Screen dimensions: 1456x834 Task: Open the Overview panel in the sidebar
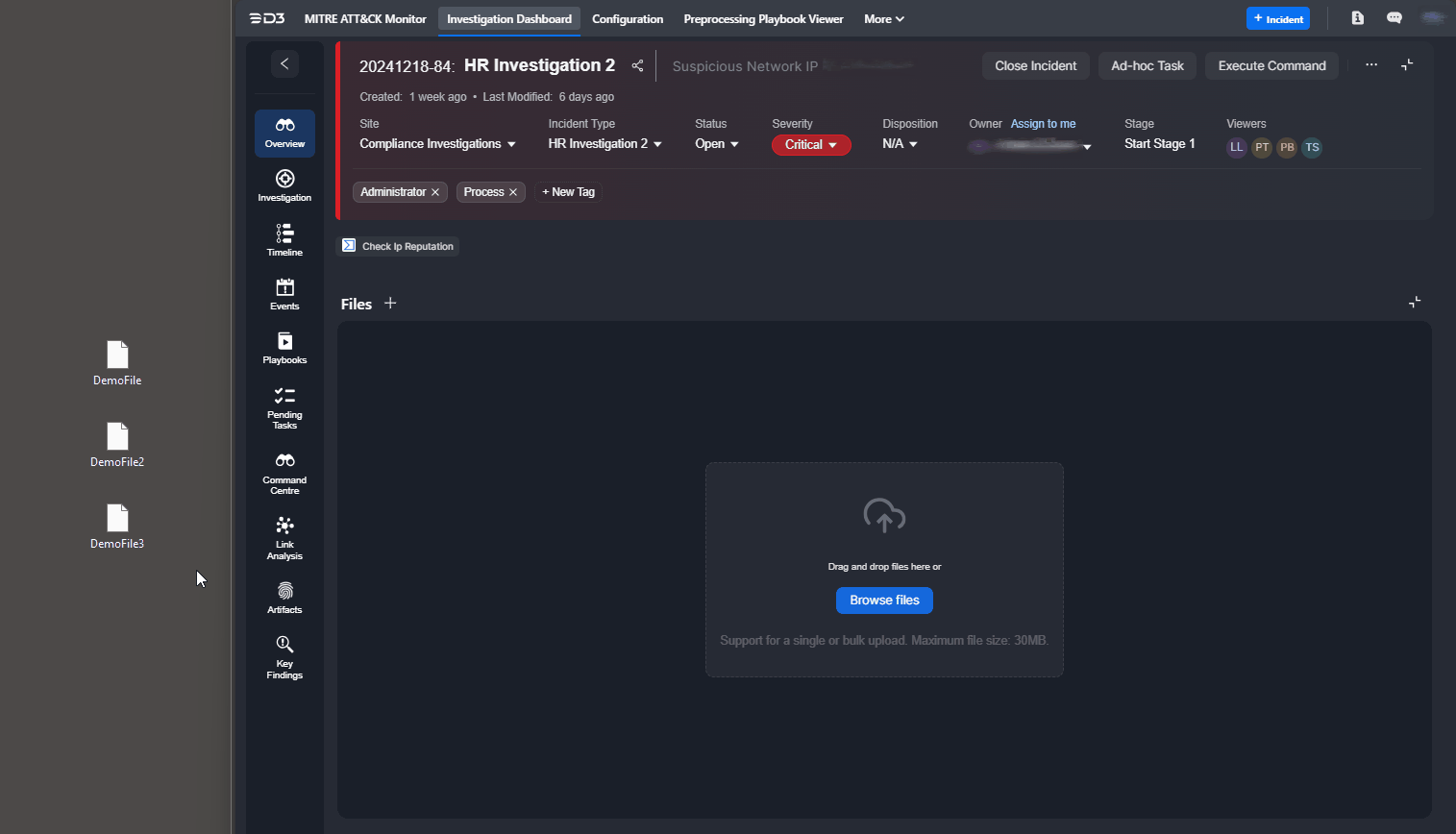tap(284, 133)
